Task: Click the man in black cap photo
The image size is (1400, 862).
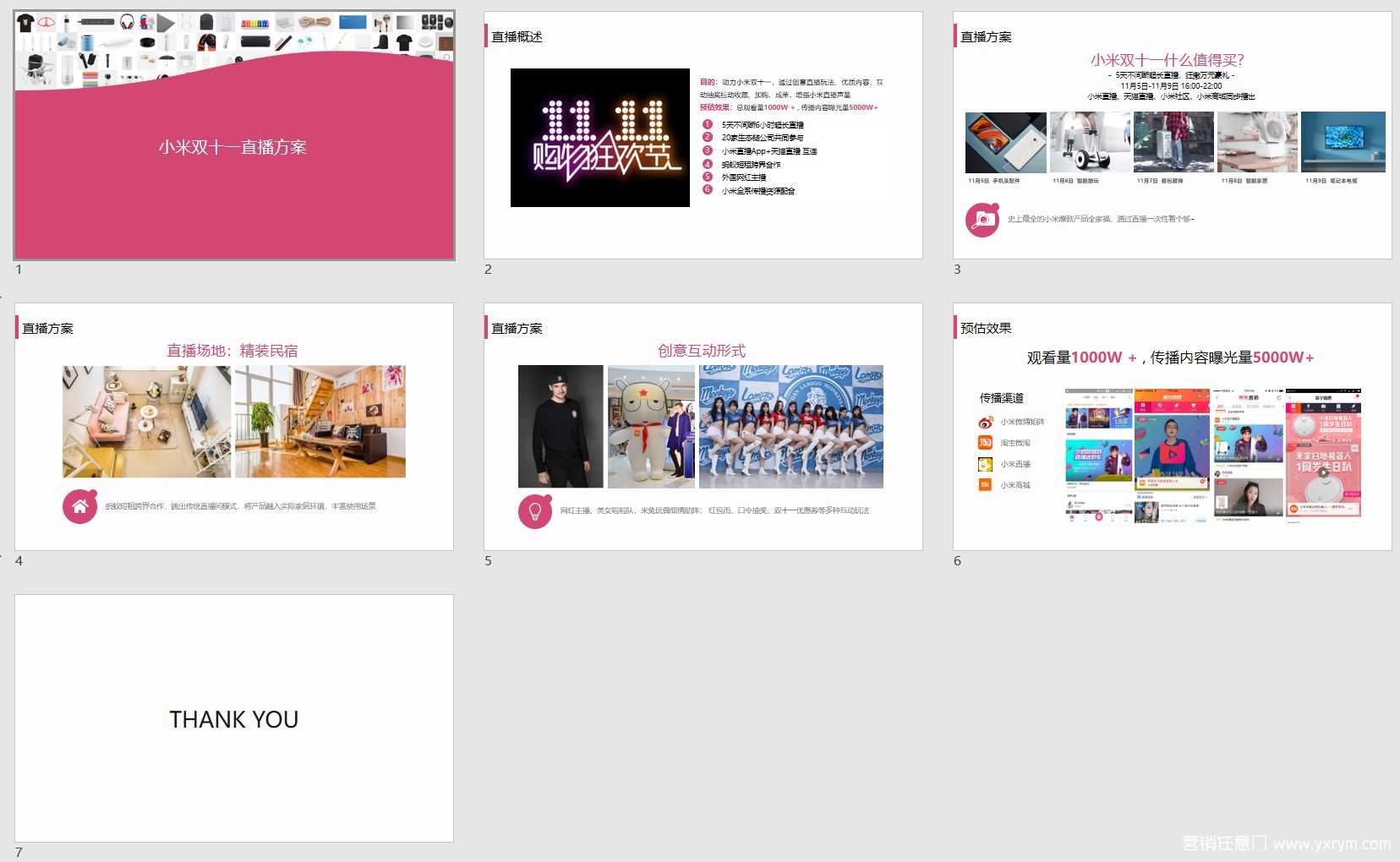Action: tap(561, 427)
